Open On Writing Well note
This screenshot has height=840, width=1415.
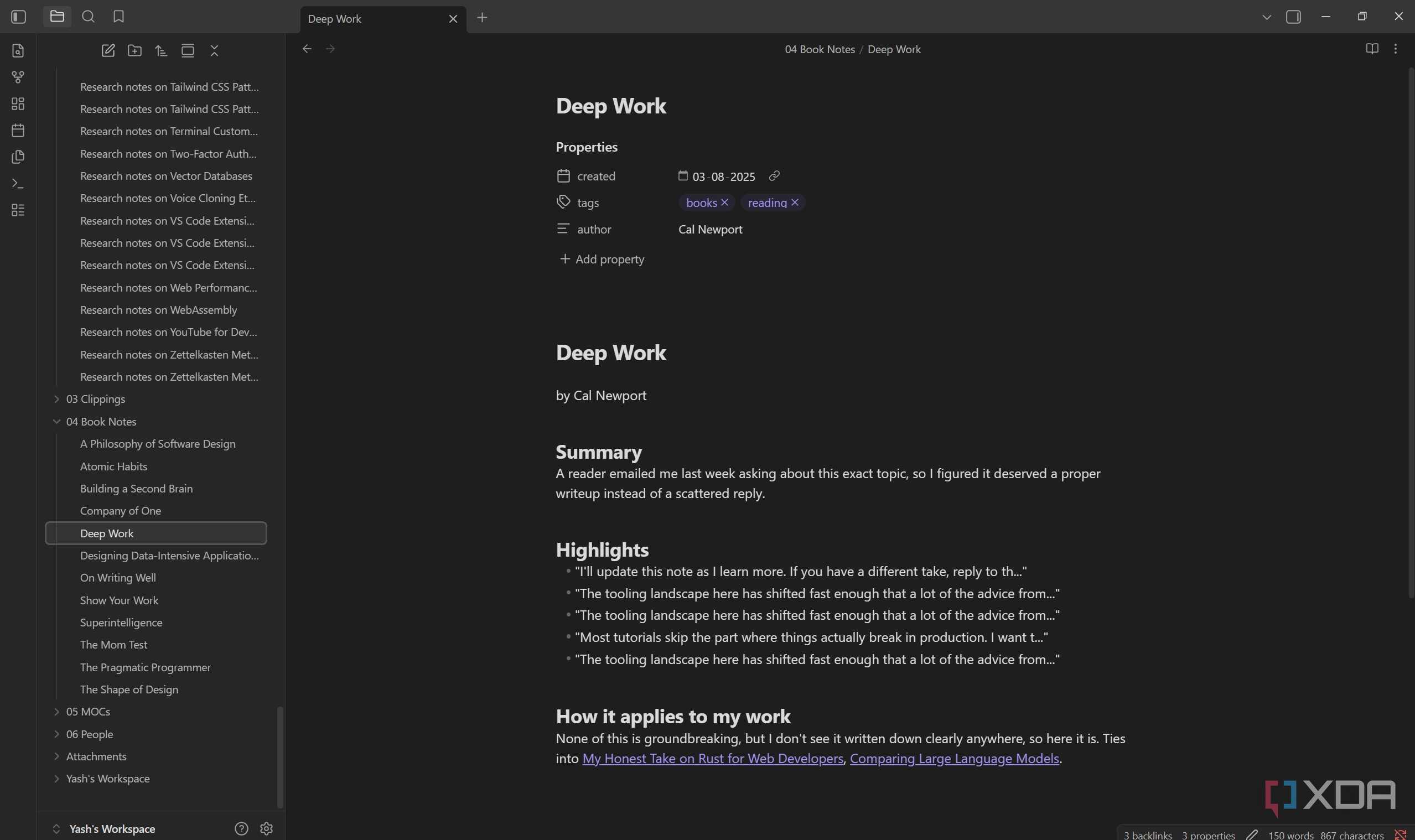coord(156,578)
